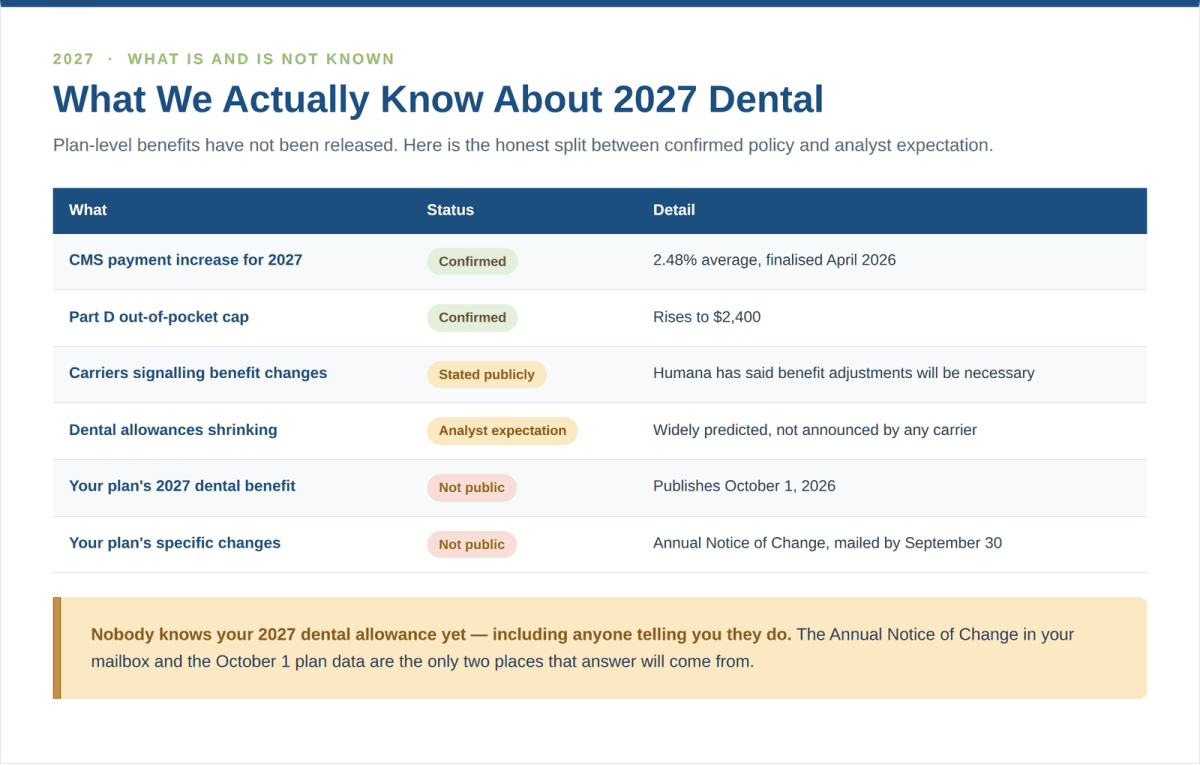Select 'Your plan's specific changes' cell
Image resolution: width=1200 pixels, height=765 pixels.
pyautogui.click(x=175, y=543)
